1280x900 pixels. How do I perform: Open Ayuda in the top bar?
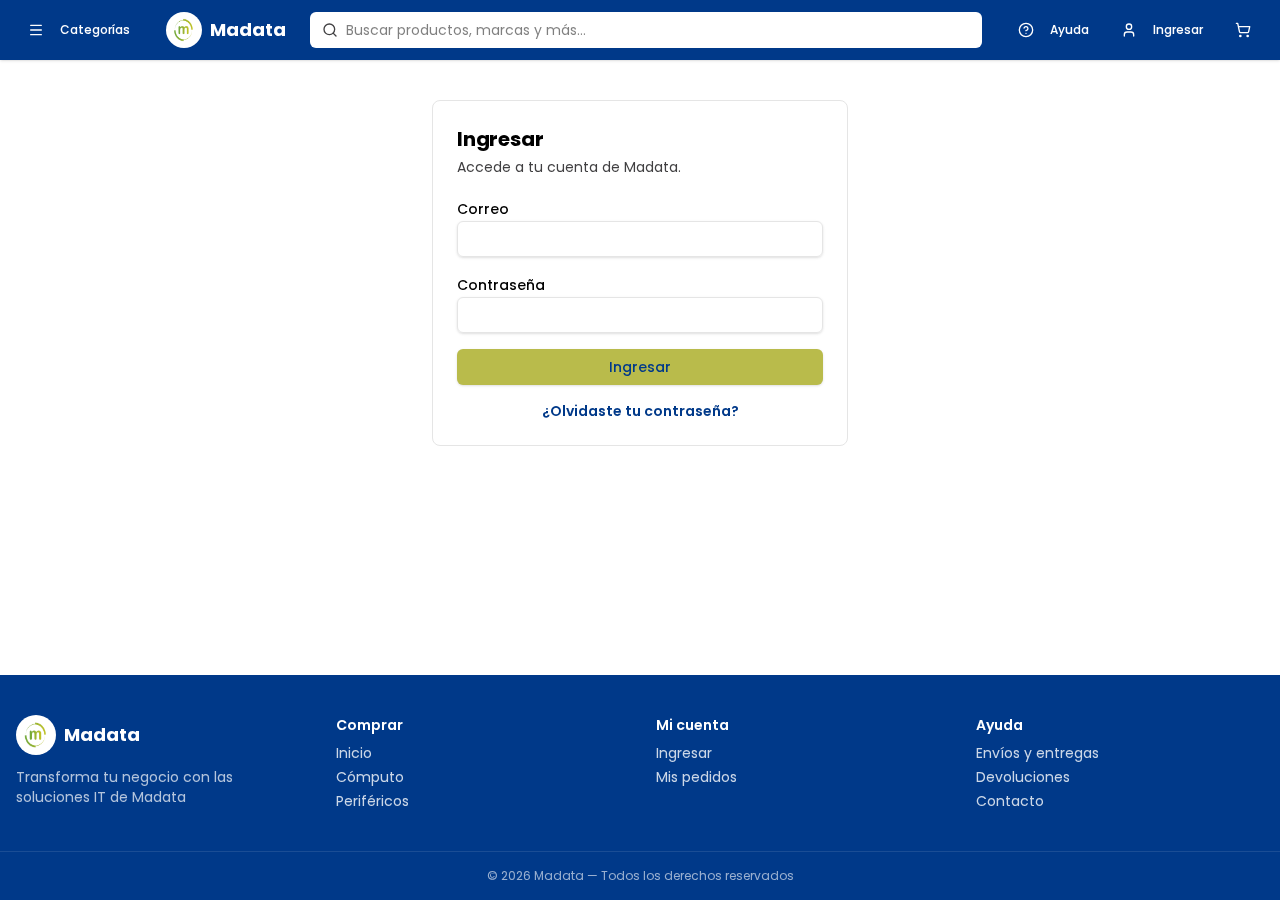1069,30
